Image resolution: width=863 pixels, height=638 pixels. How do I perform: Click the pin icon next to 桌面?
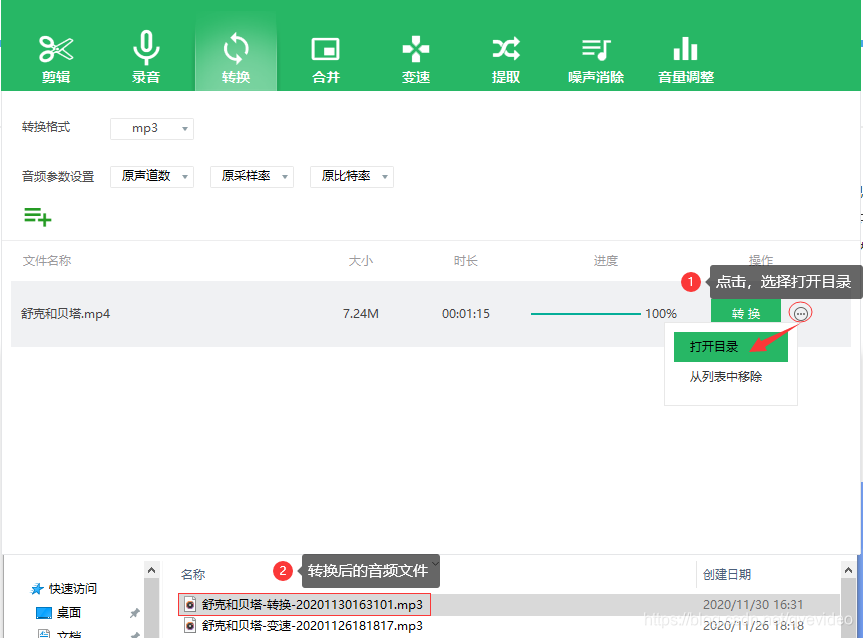point(134,613)
